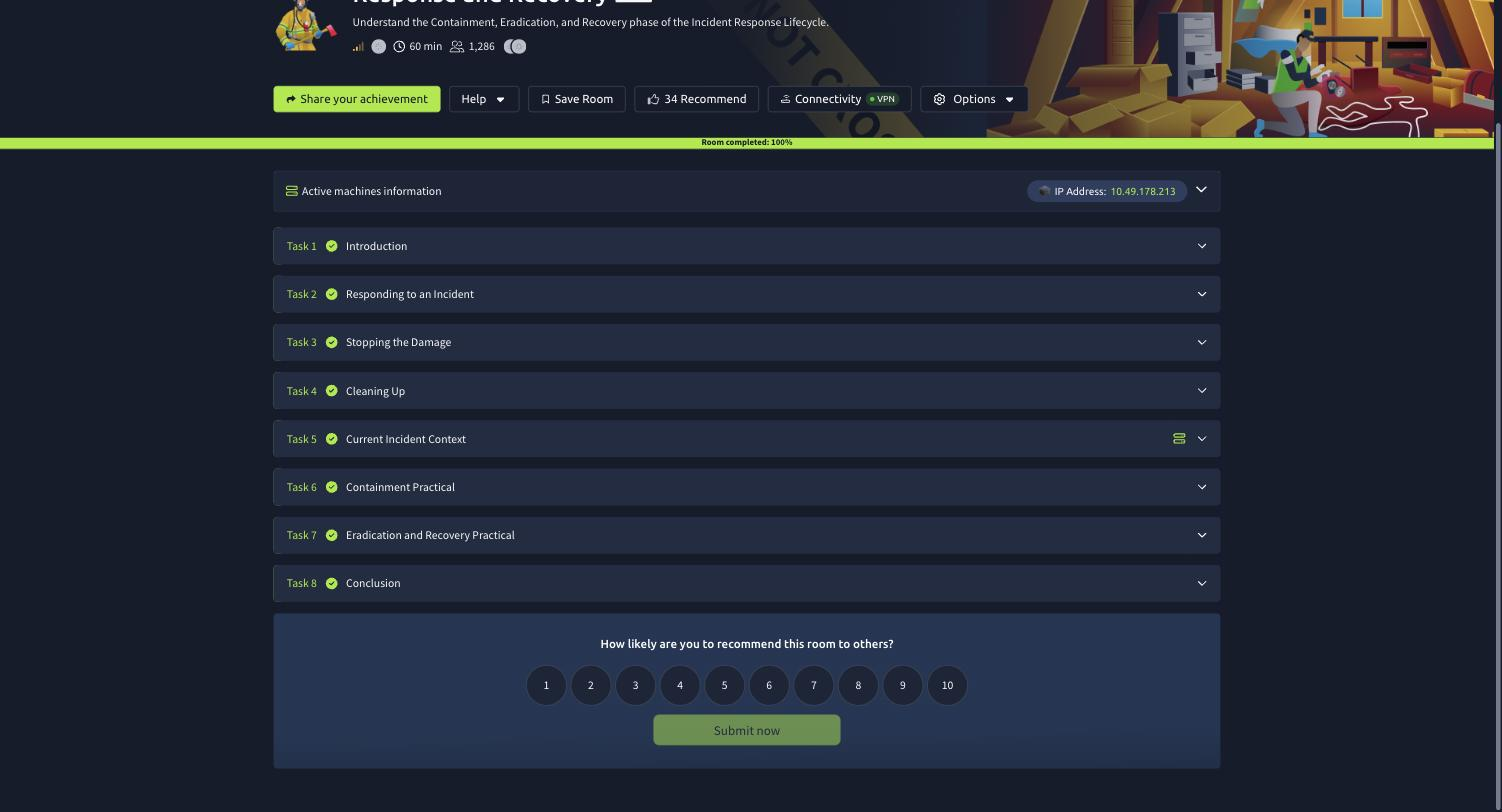Click the bookmark icon in Save Room
1502x812 pixels.
(x=545, y=99)
